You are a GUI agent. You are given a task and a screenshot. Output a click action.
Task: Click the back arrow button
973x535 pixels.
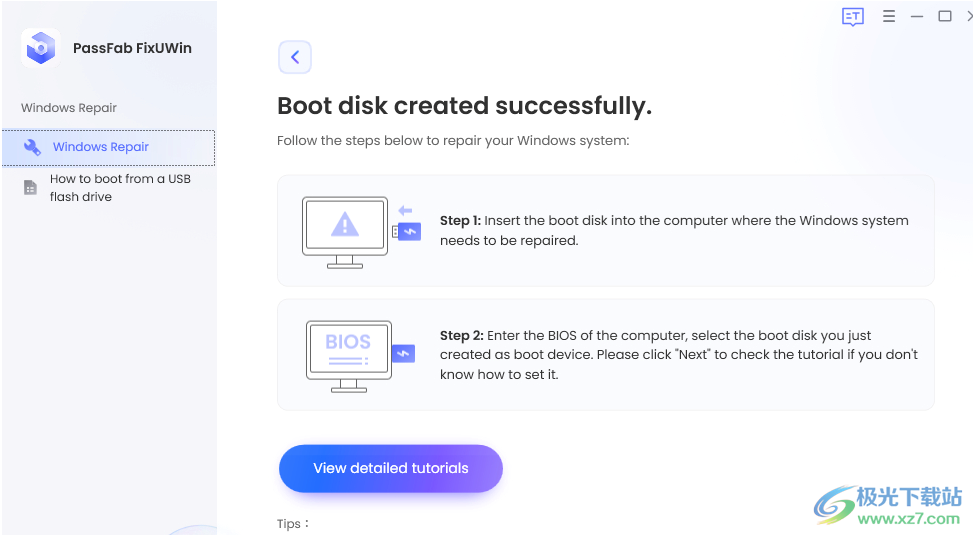pyautogui.click(x=295, y=57)
